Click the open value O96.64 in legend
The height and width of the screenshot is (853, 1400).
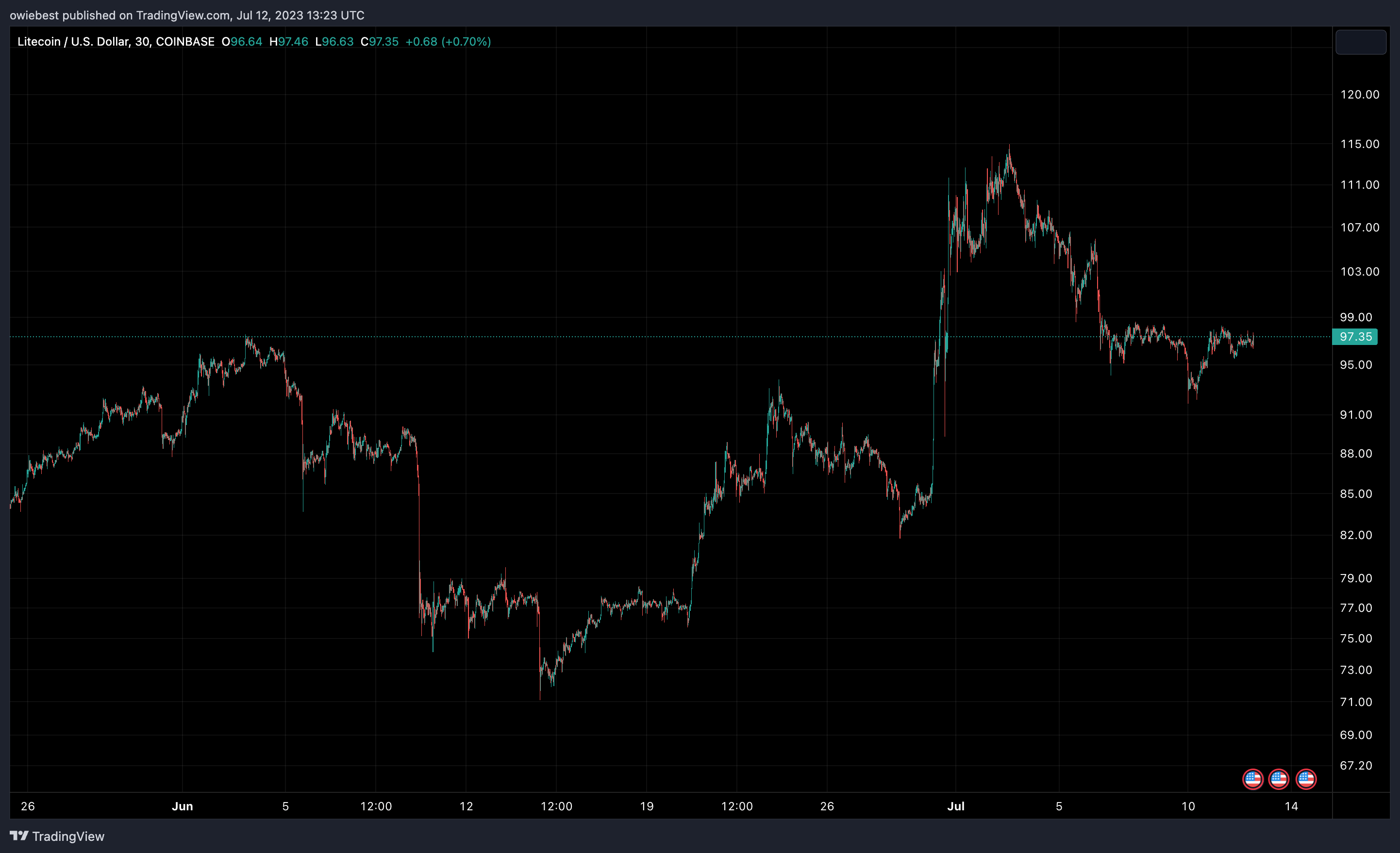pos(241,41)
